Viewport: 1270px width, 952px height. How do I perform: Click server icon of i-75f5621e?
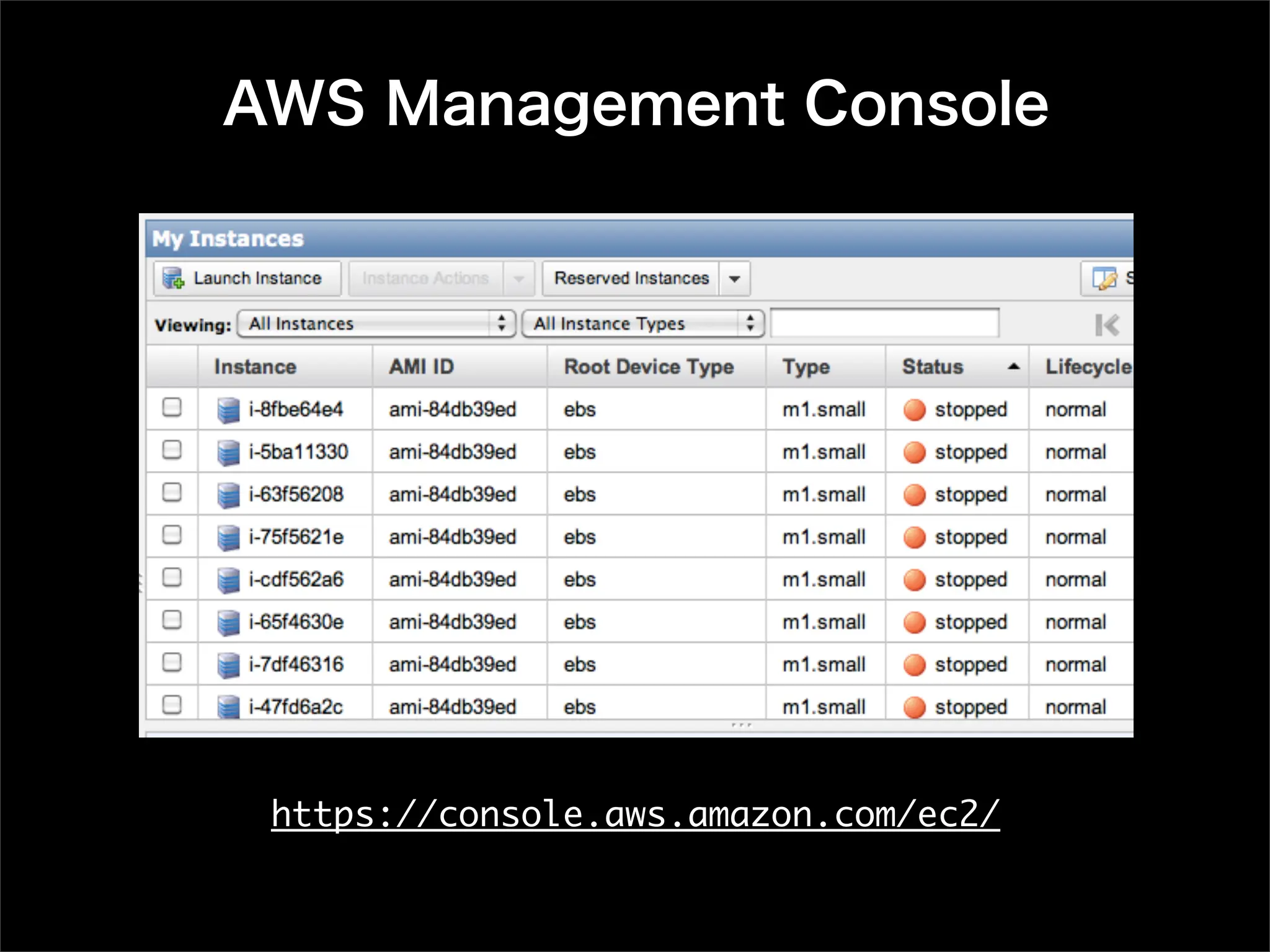228,537
